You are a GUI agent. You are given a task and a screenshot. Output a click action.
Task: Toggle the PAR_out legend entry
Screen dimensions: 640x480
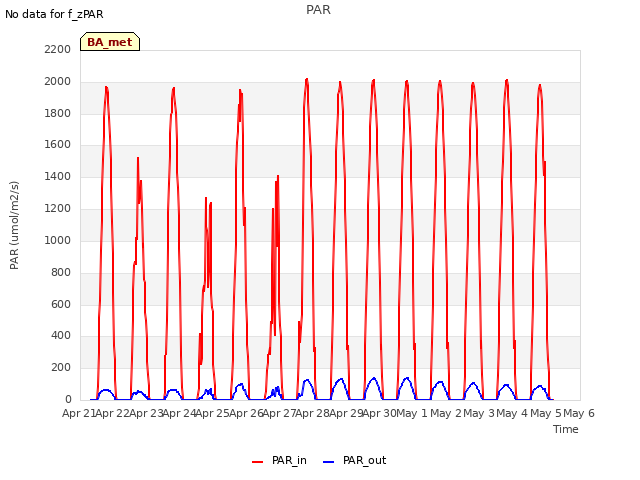pos(354,460)
